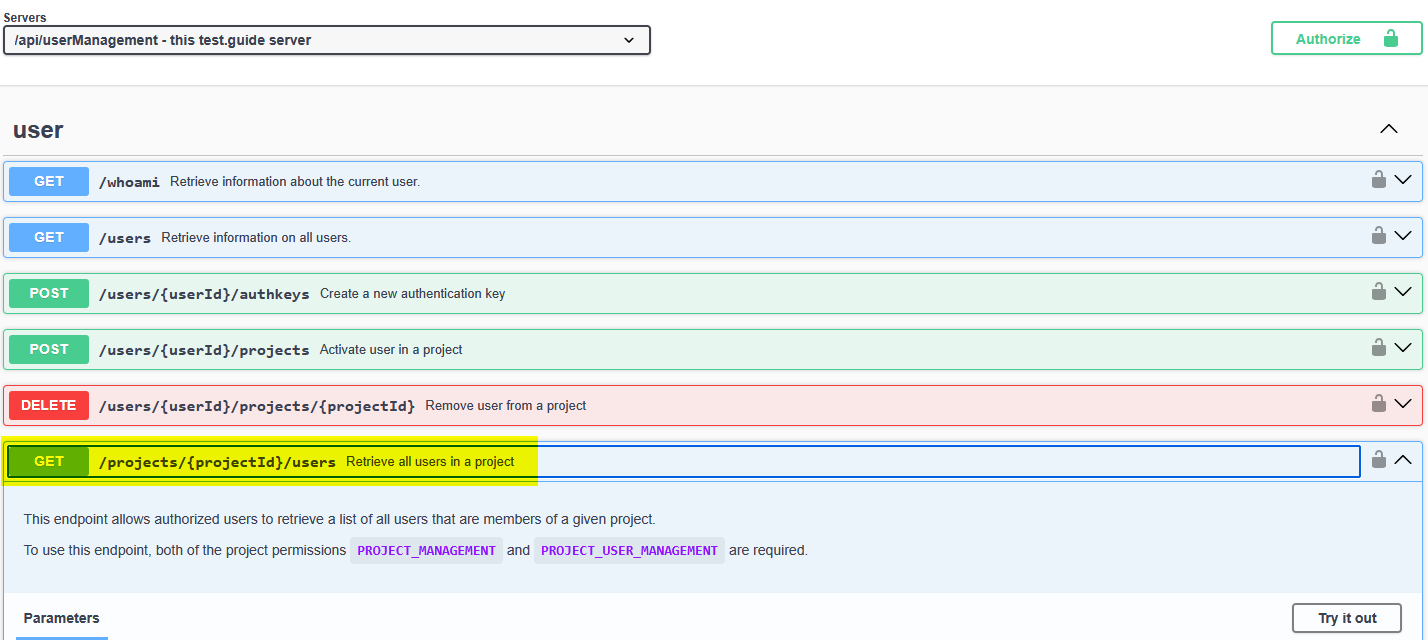Click lock icon on POST /users/{userId}/authkeys row
1428x640 pixels.
1378,292
